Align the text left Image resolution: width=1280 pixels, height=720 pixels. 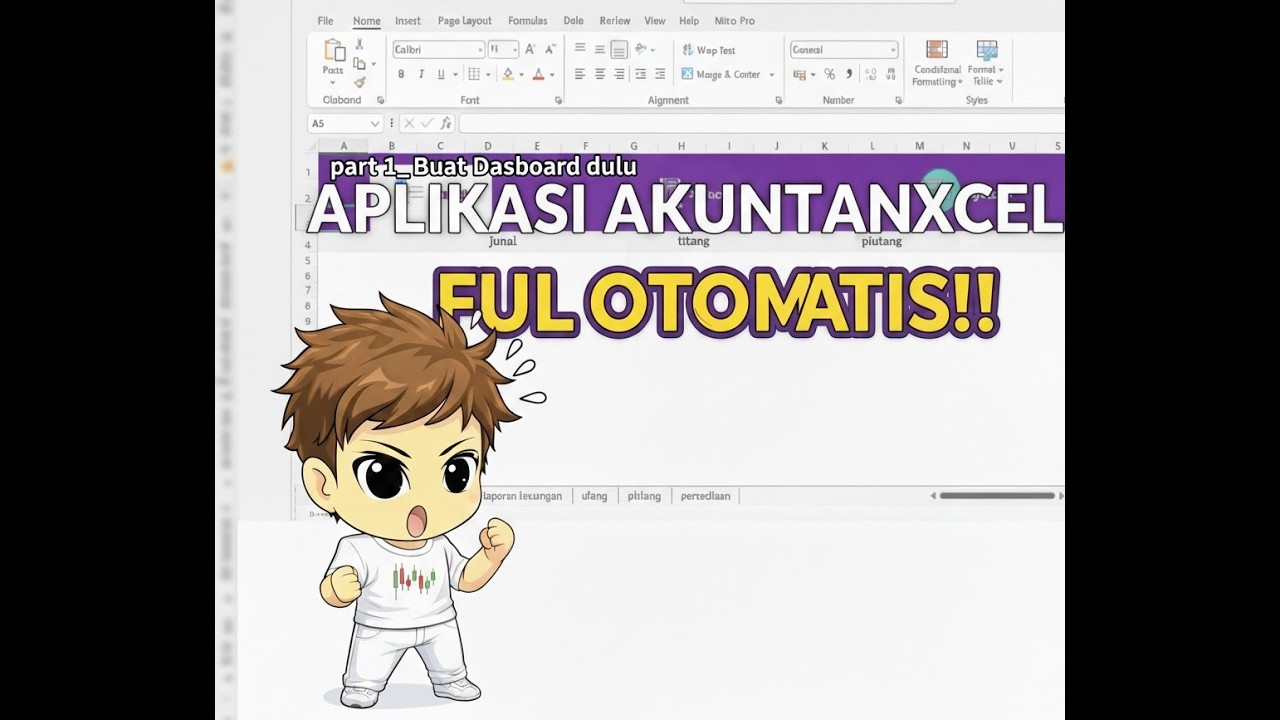(x=580, y=74)
